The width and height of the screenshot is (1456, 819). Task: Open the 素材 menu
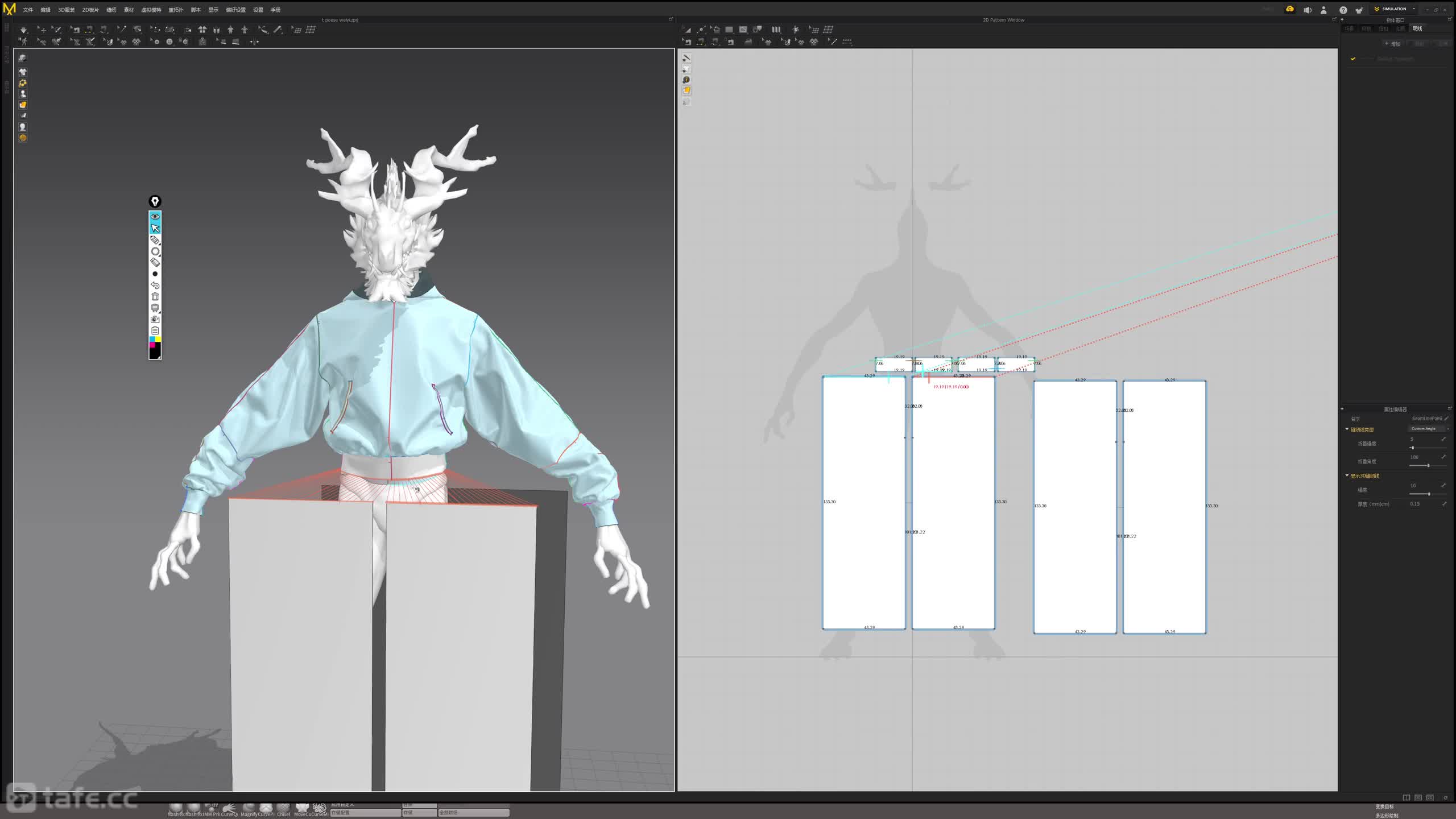(129, 10)
